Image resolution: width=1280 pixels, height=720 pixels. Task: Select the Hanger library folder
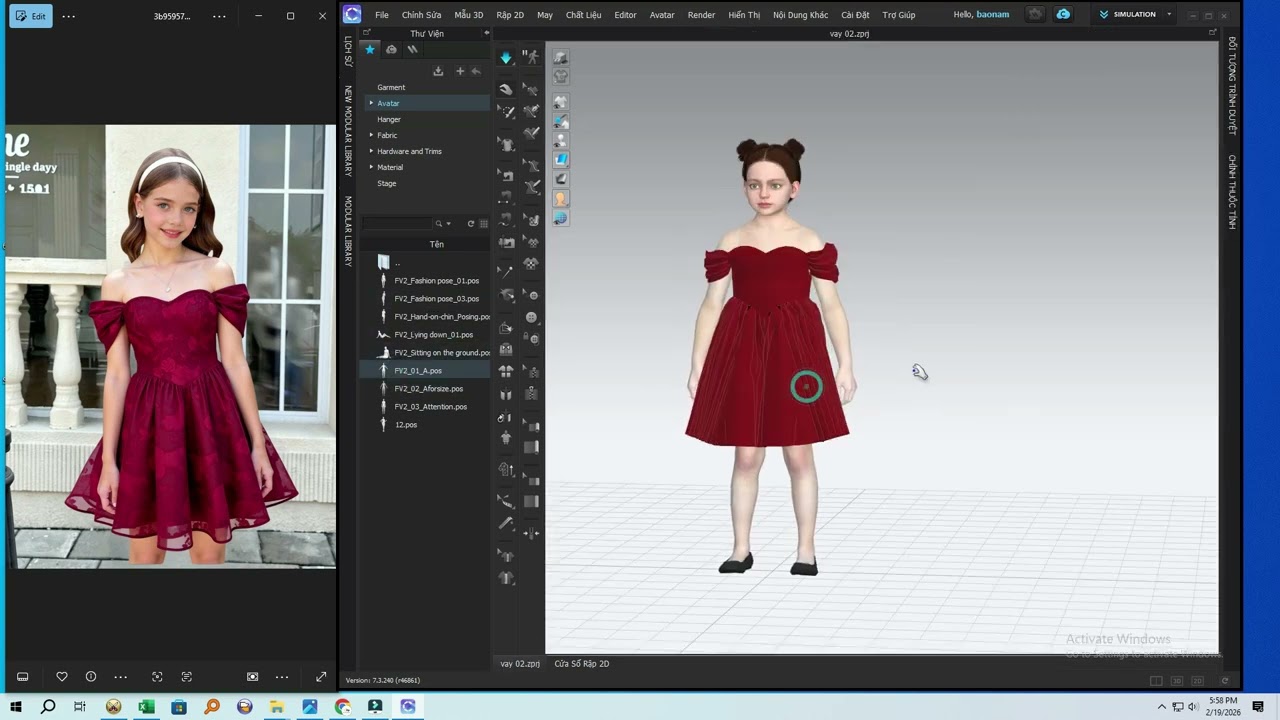[x=389, y=119]
